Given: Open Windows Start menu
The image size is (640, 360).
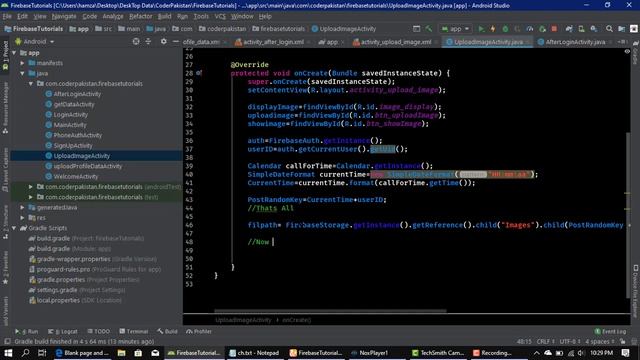Looking at the screenshot, I should [x=8, y=353].
